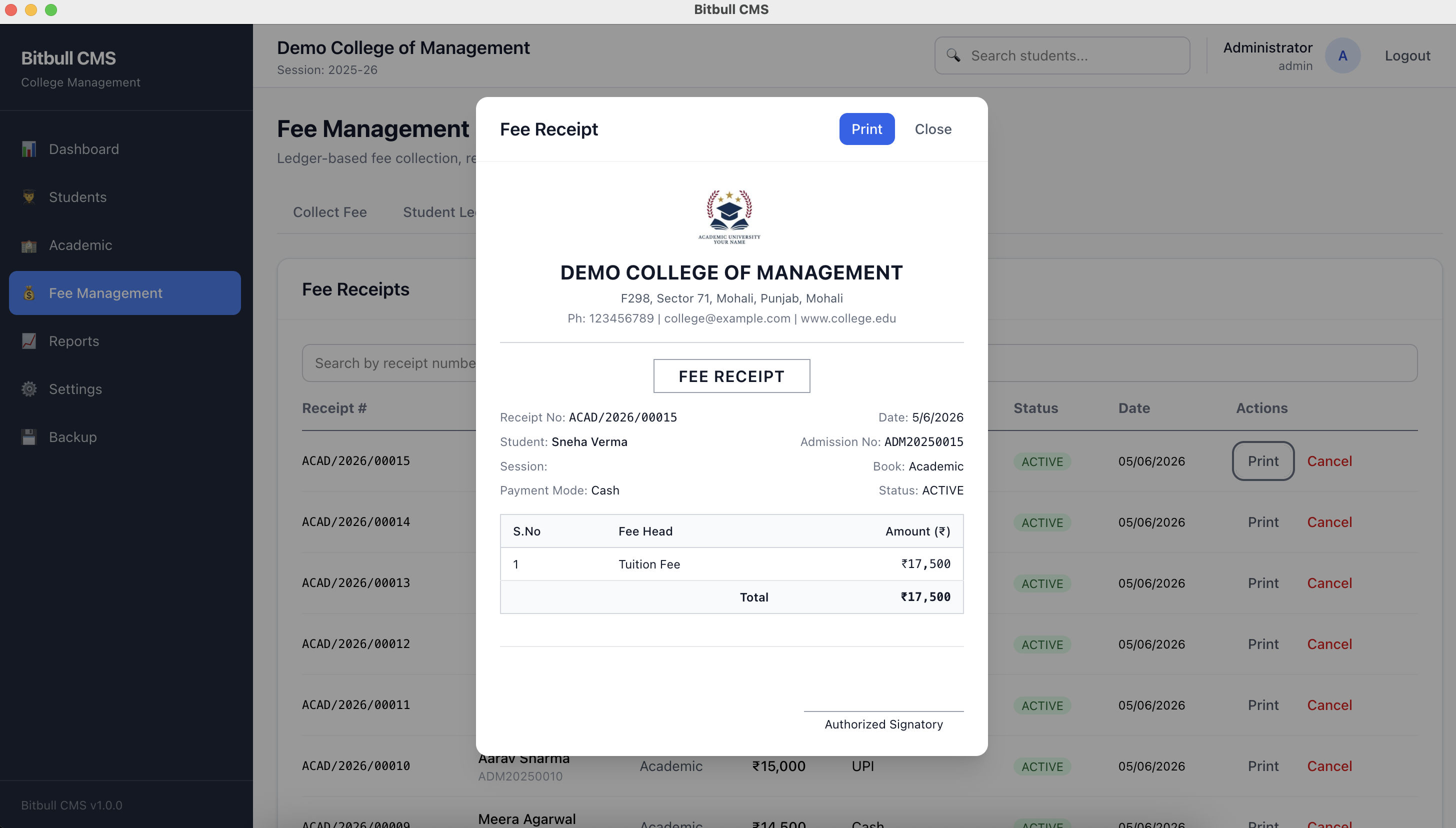Cancel receipt ACAD/2026/00011
Screen dimensions: 1456x828
1329,705
